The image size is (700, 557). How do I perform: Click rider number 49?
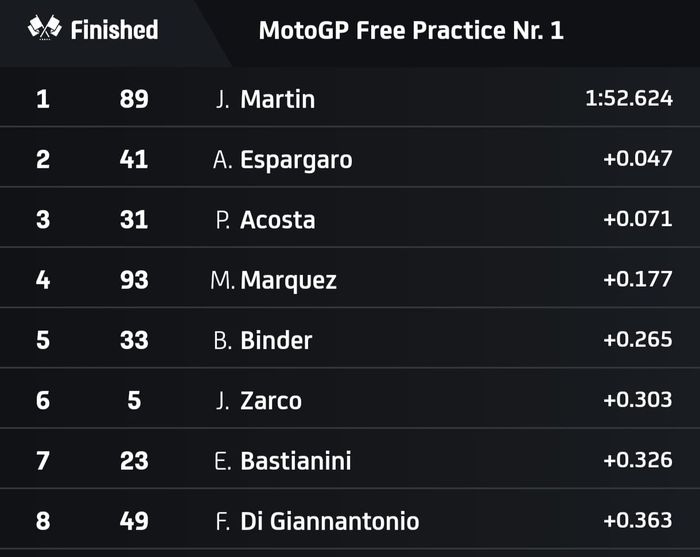(x=134, y=521)
